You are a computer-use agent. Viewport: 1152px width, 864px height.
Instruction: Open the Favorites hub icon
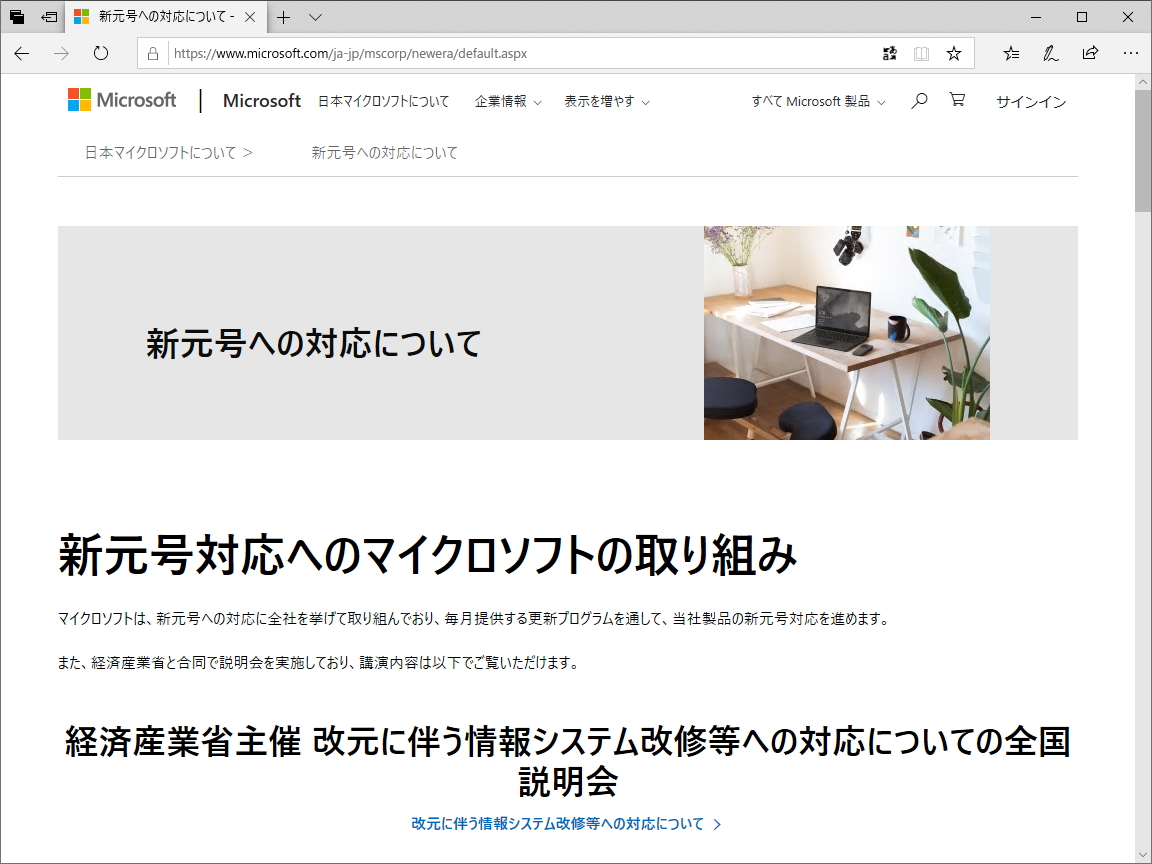1011,53
